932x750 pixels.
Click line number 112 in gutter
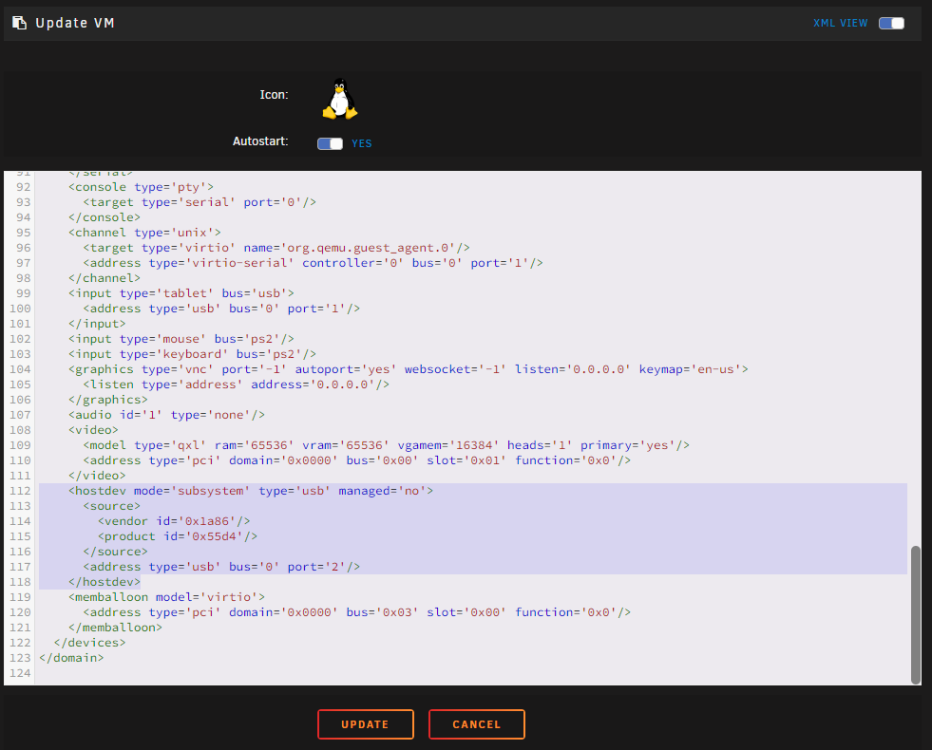click(x=20, y=491)
